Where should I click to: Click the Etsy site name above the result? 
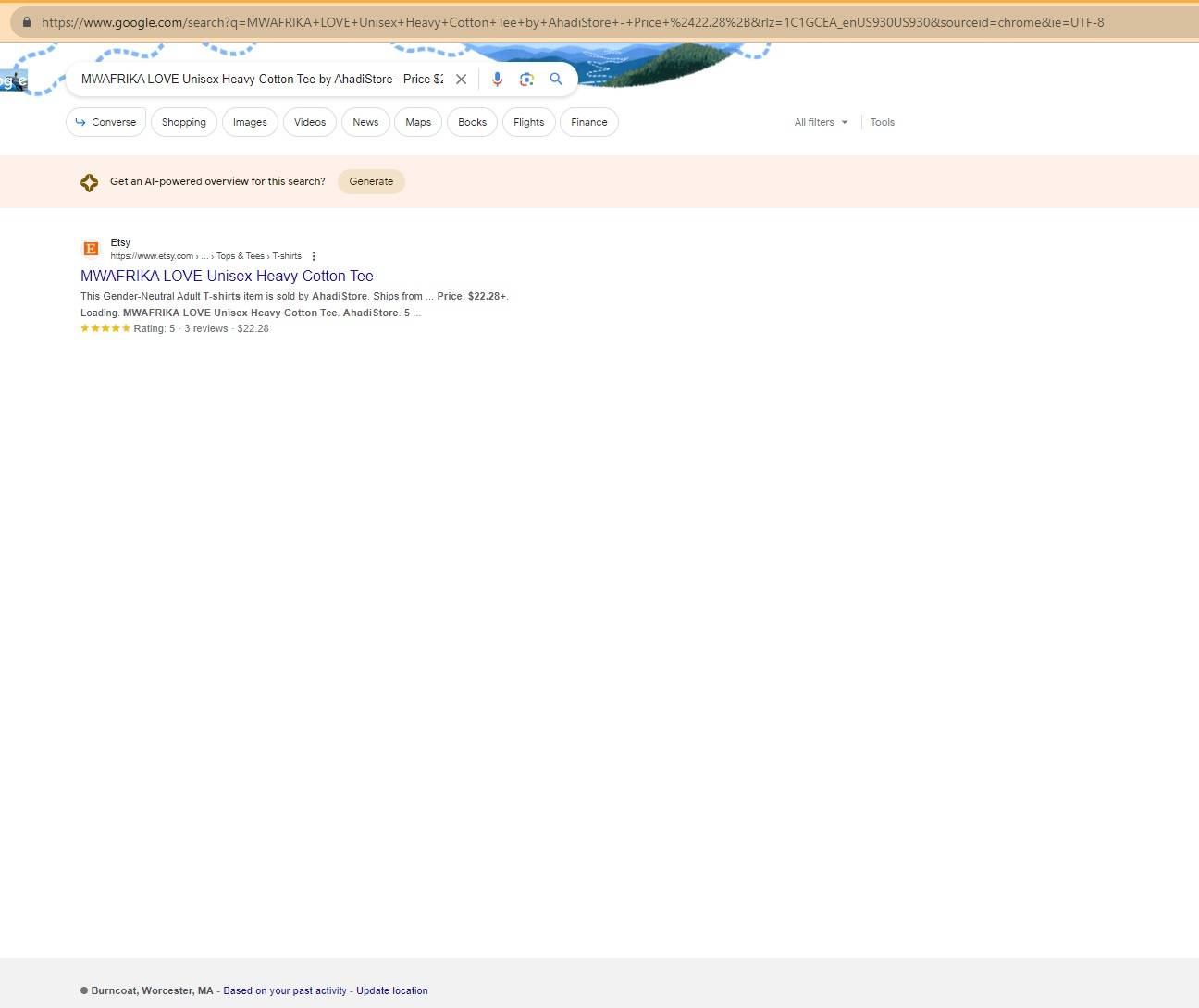(x=120, y=242)
